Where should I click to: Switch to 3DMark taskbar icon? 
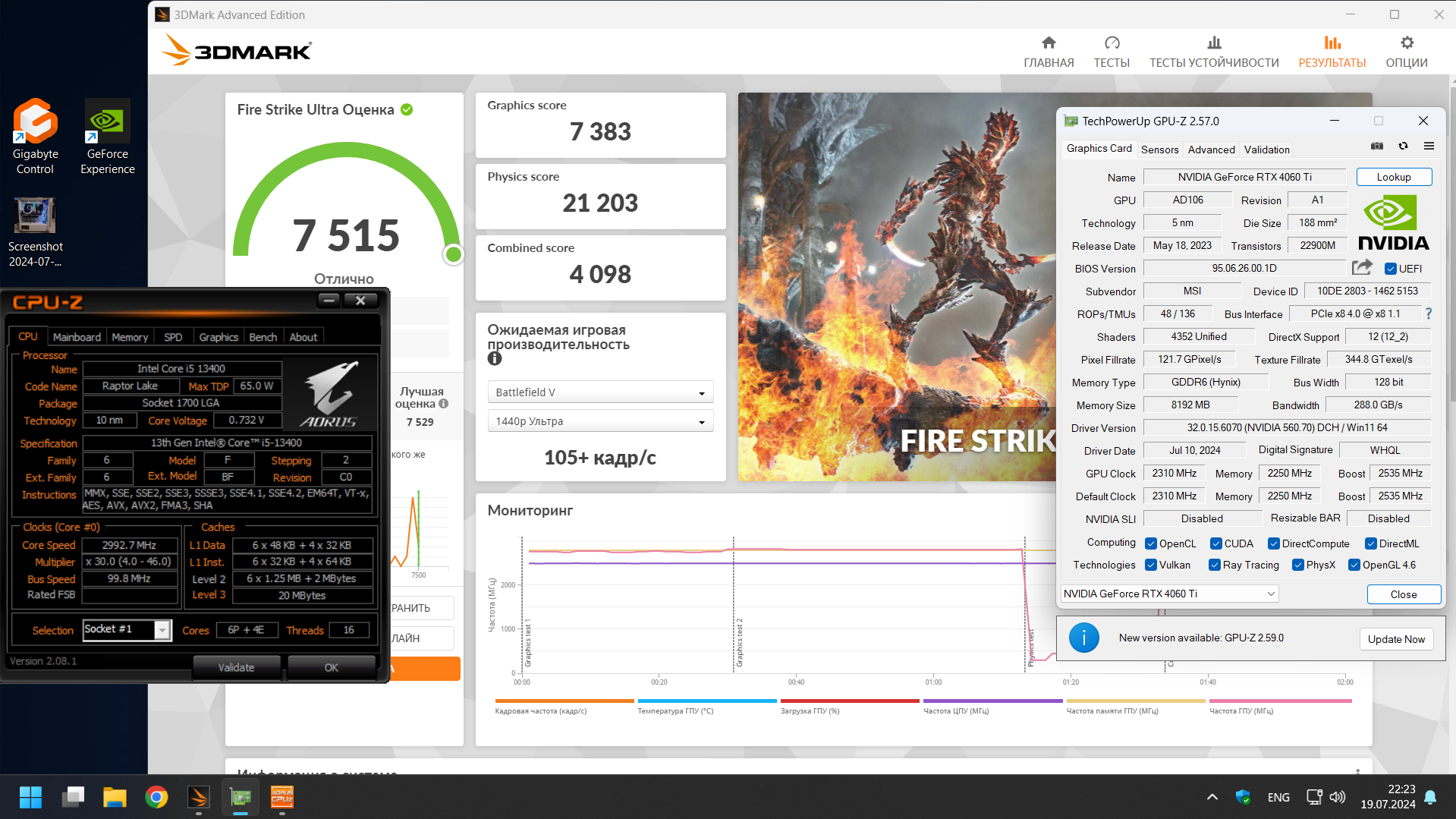[198, 797]
